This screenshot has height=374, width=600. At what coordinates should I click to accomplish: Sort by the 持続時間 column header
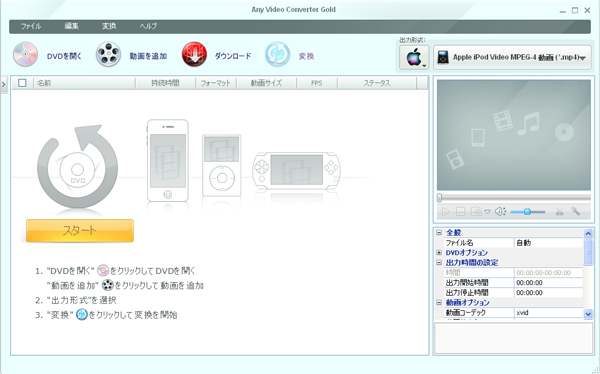(165, 83)
